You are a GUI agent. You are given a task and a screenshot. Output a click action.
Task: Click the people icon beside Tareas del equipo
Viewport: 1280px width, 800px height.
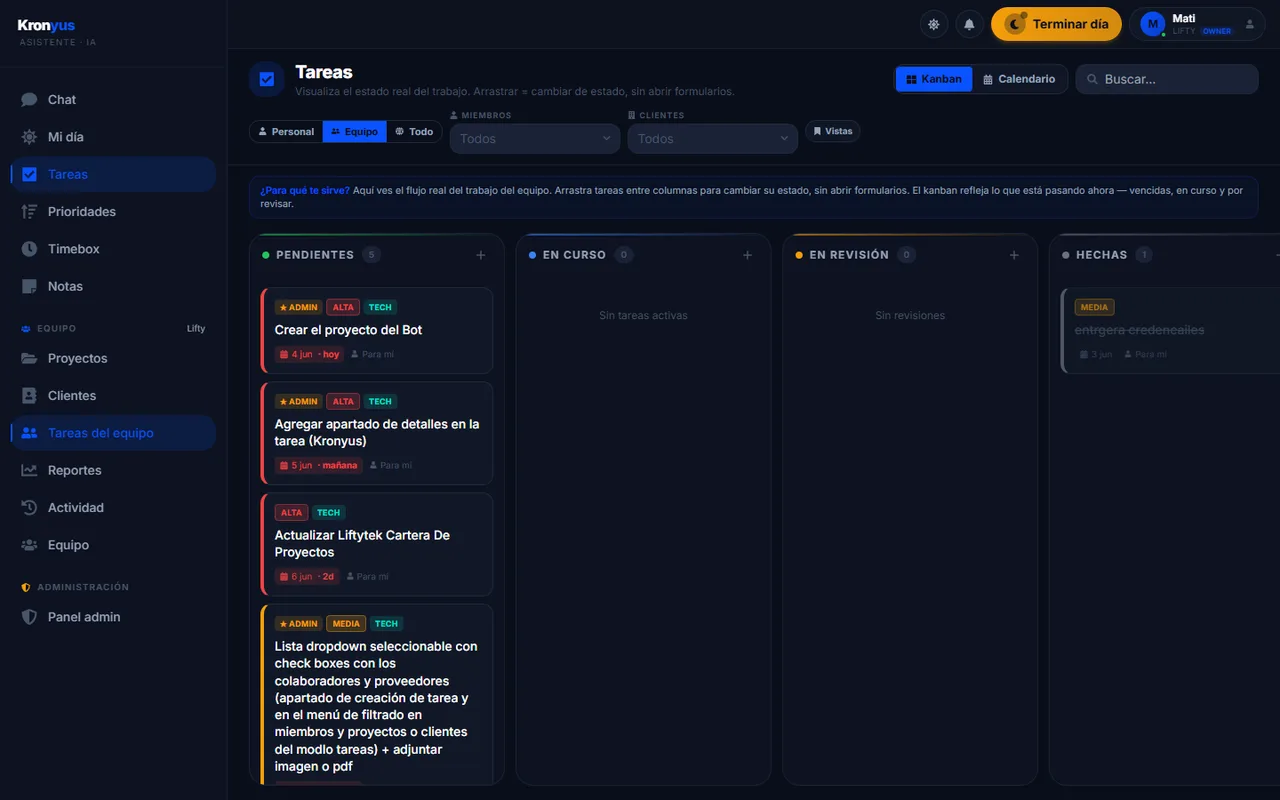29,433
